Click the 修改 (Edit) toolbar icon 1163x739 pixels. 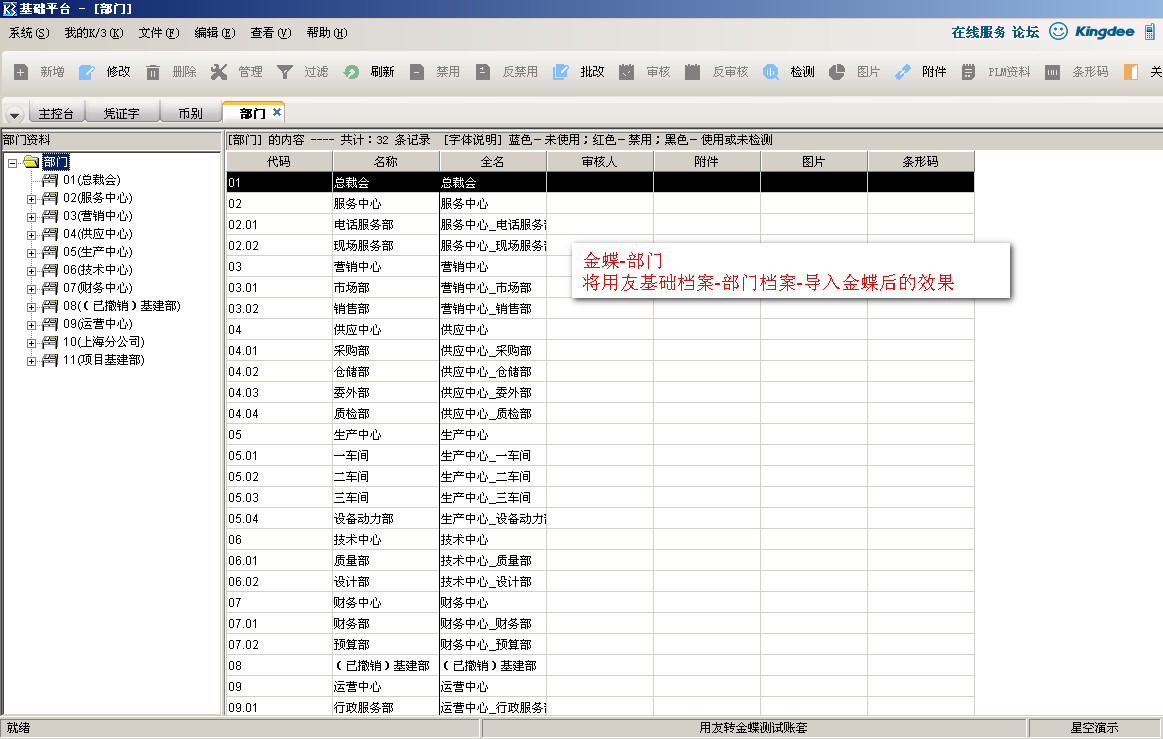click(87, 72)
